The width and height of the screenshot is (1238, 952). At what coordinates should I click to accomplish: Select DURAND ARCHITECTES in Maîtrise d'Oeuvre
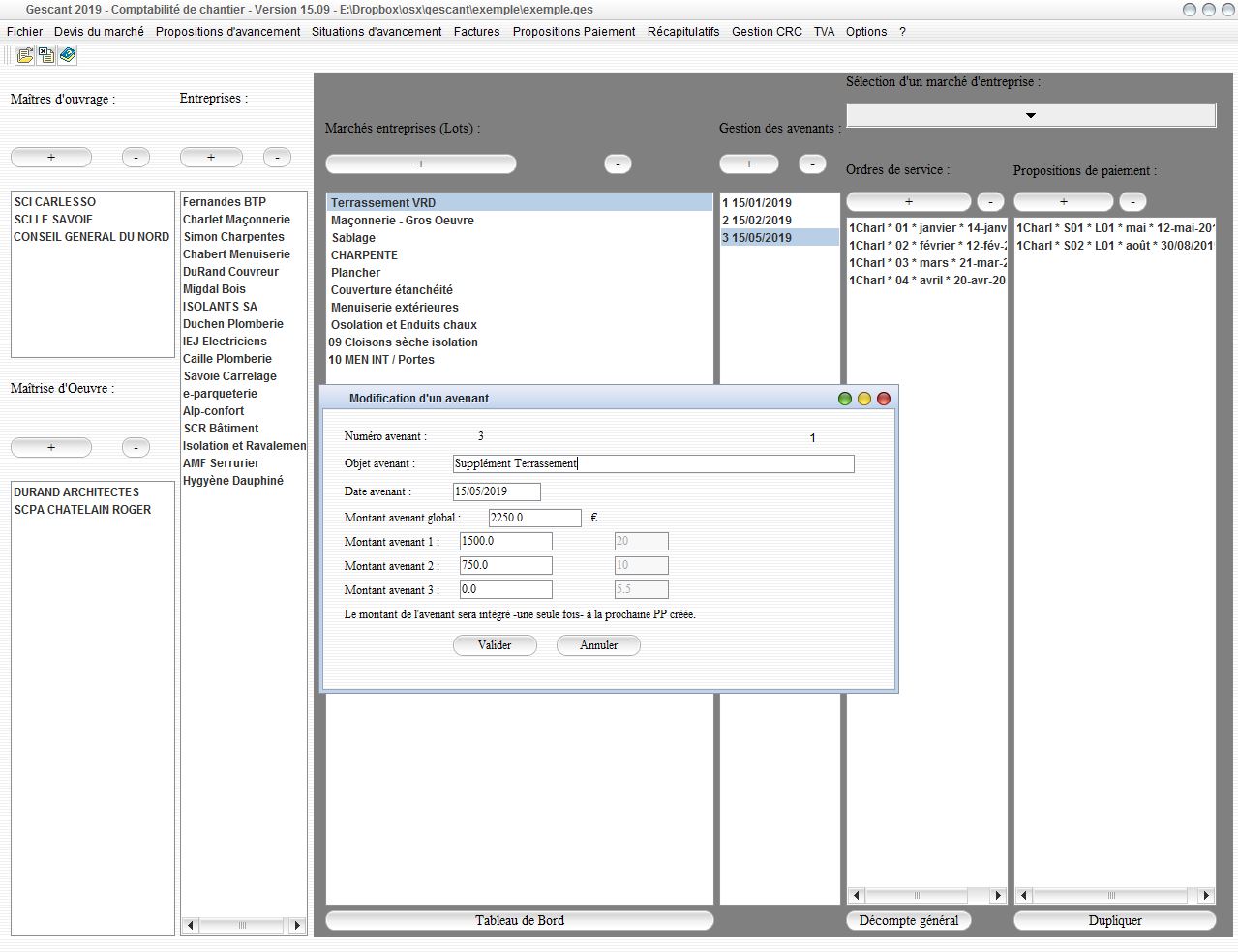click(x=76, y=492)
